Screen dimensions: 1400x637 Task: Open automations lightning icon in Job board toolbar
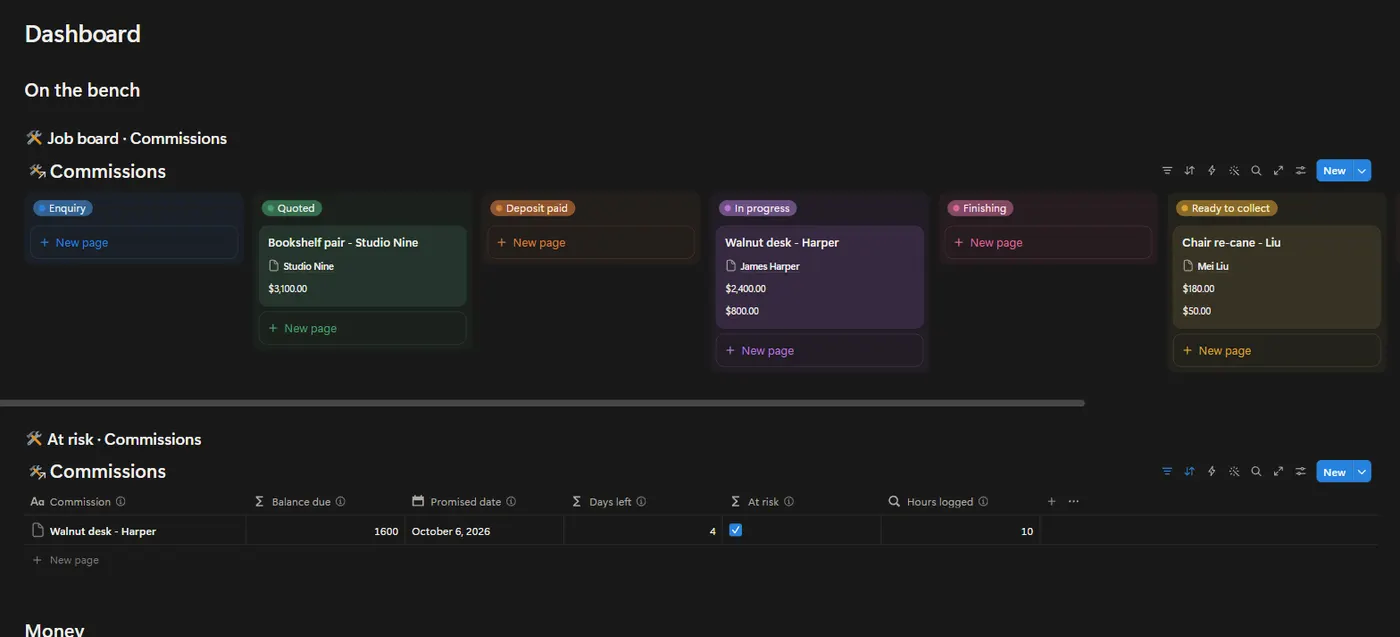coord(1212,171)
